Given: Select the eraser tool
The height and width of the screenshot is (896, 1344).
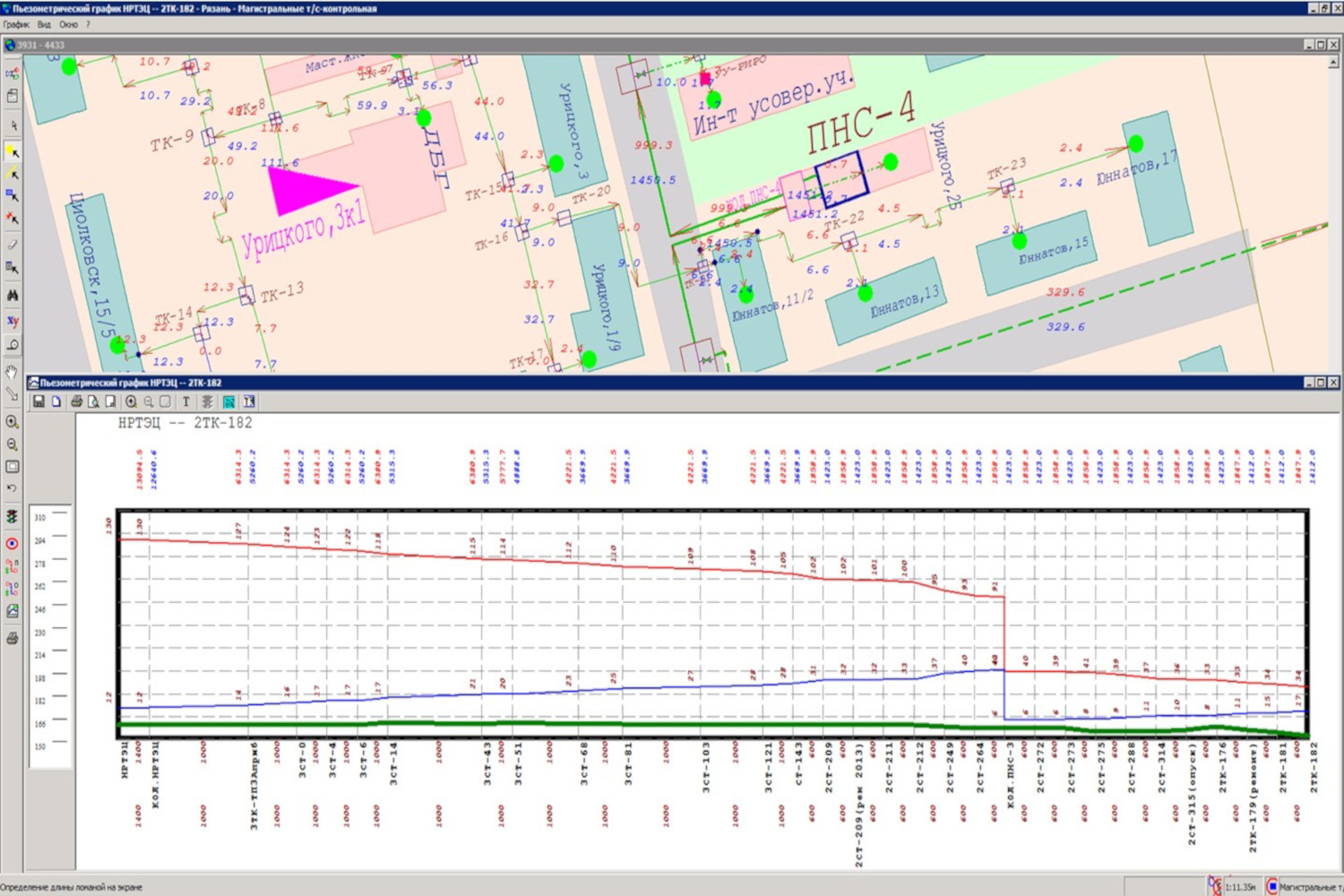Looking at the screenshot, I should 13,244.
